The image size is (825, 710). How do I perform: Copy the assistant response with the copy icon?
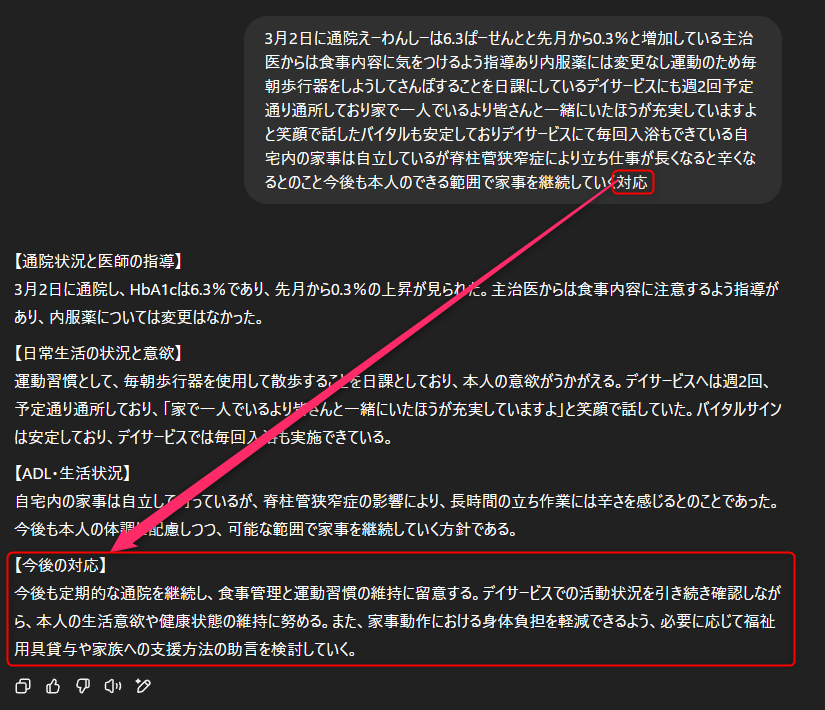[23, 686]
